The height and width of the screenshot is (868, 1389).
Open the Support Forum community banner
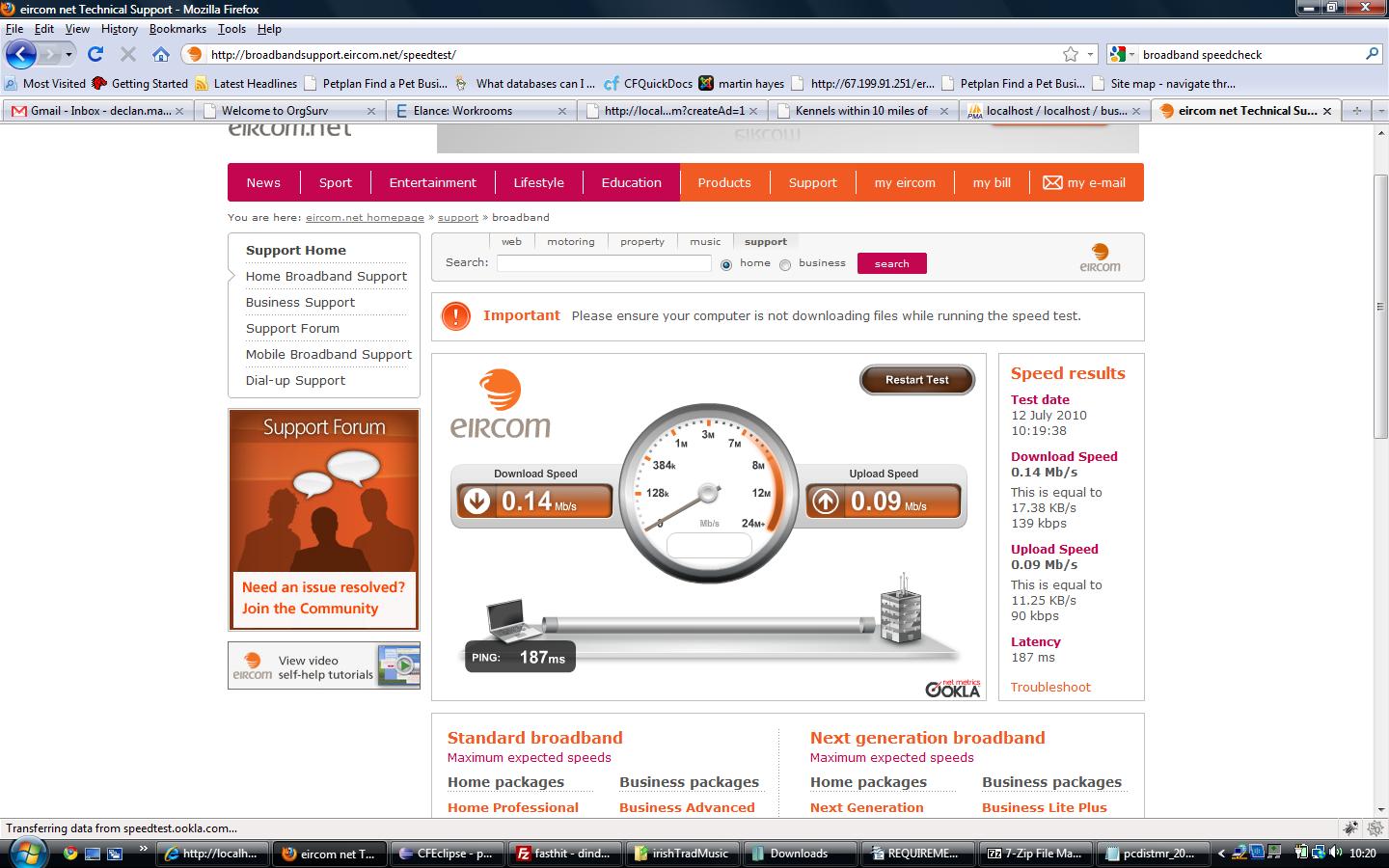[324, 519]
